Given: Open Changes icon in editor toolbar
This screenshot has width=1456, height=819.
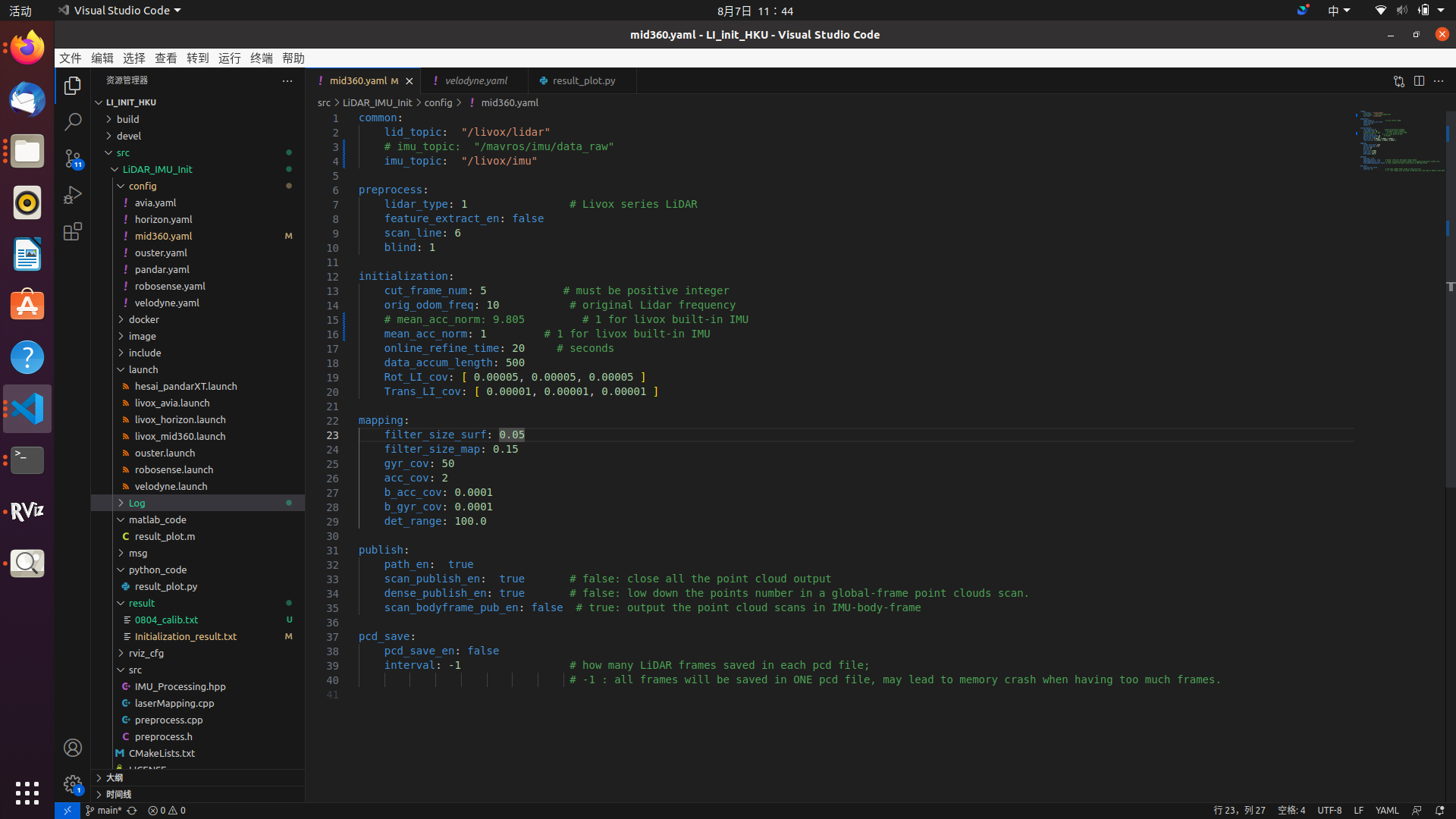Looking at the screenshot, I should pyautogui.click(x=1398, y=80).
